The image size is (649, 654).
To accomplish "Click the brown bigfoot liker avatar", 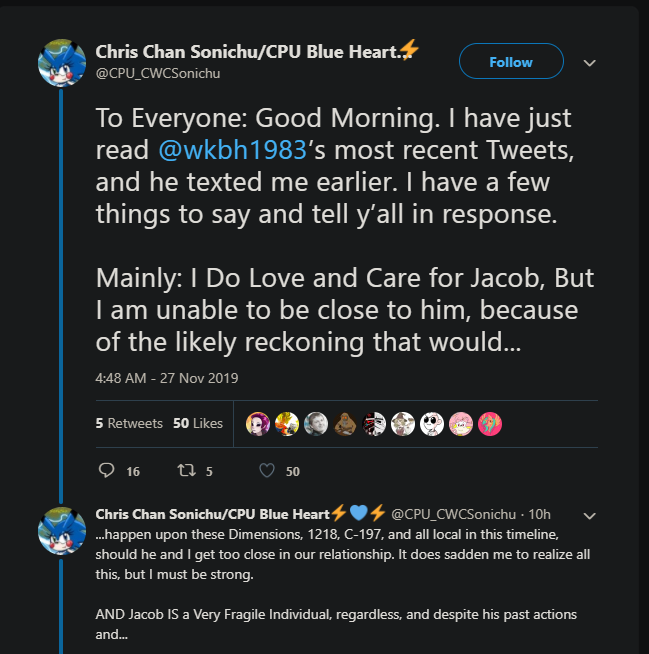I will pyautogui.click(x=345, y=424).
